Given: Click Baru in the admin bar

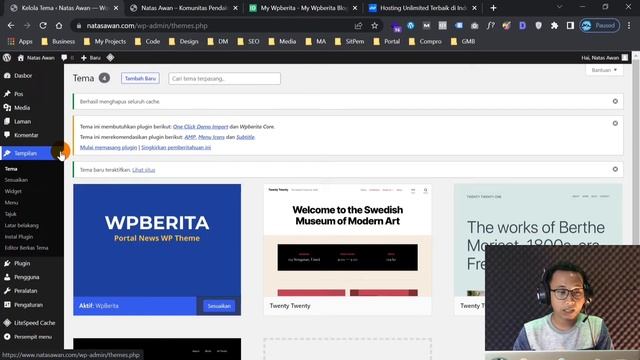Looking at the screenshot, I should point(91,58).
